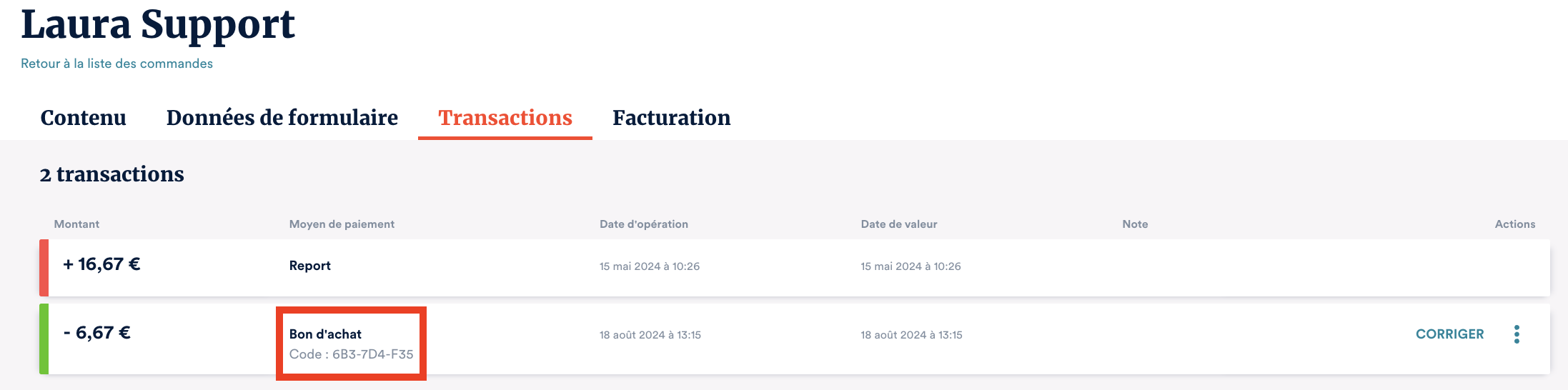Click the Actions column header
Image resolution: width=1568 pixels, height=390 pixels.
tap(1514, 224)
